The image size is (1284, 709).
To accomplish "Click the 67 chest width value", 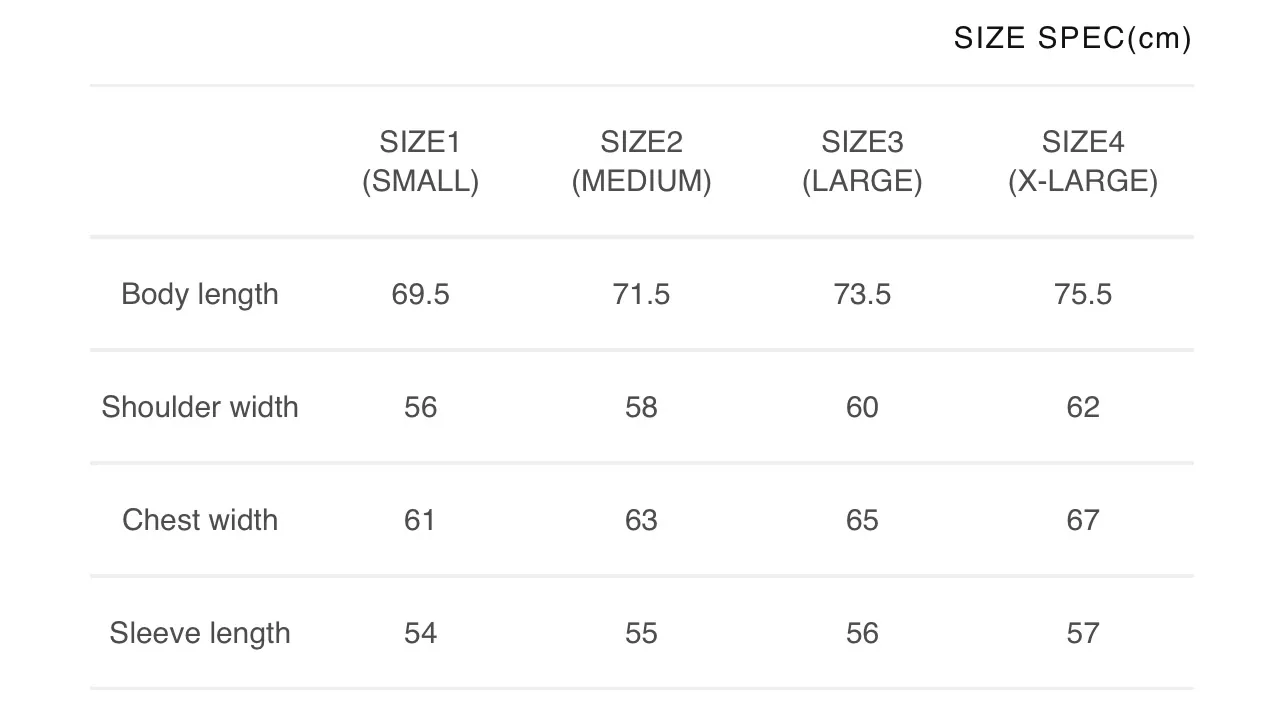I will (1083, 520).
